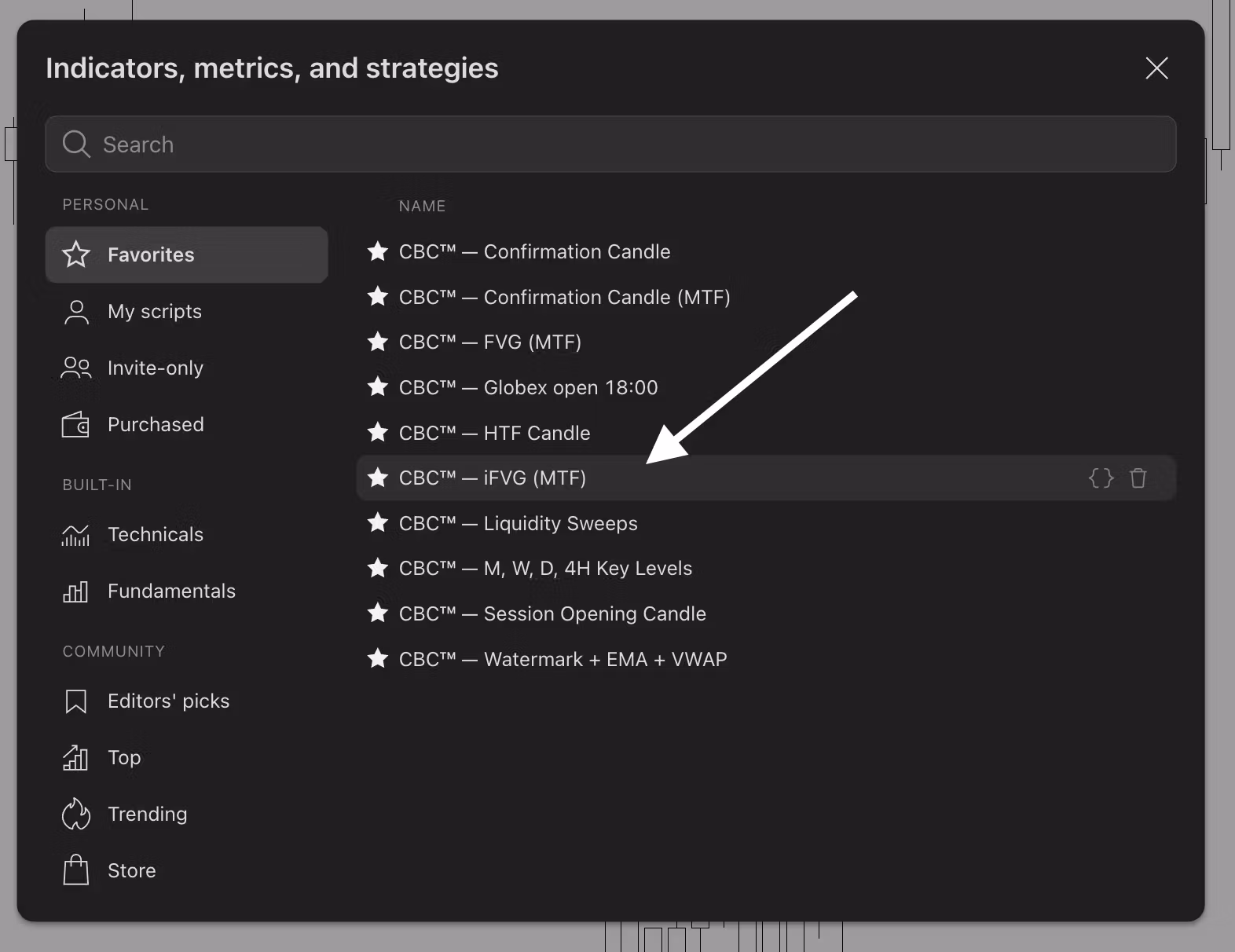Close the Indicators dialog

click(x=1156, y=68)
